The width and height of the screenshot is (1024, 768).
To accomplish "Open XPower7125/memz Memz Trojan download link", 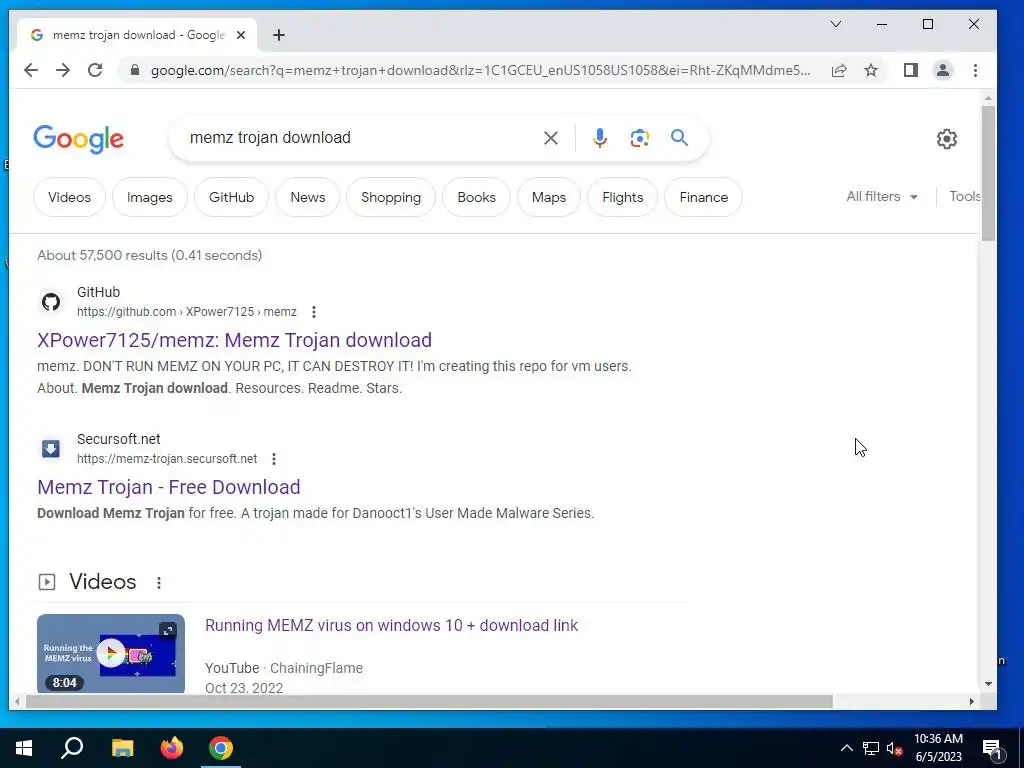I will [x=234, y=340].
